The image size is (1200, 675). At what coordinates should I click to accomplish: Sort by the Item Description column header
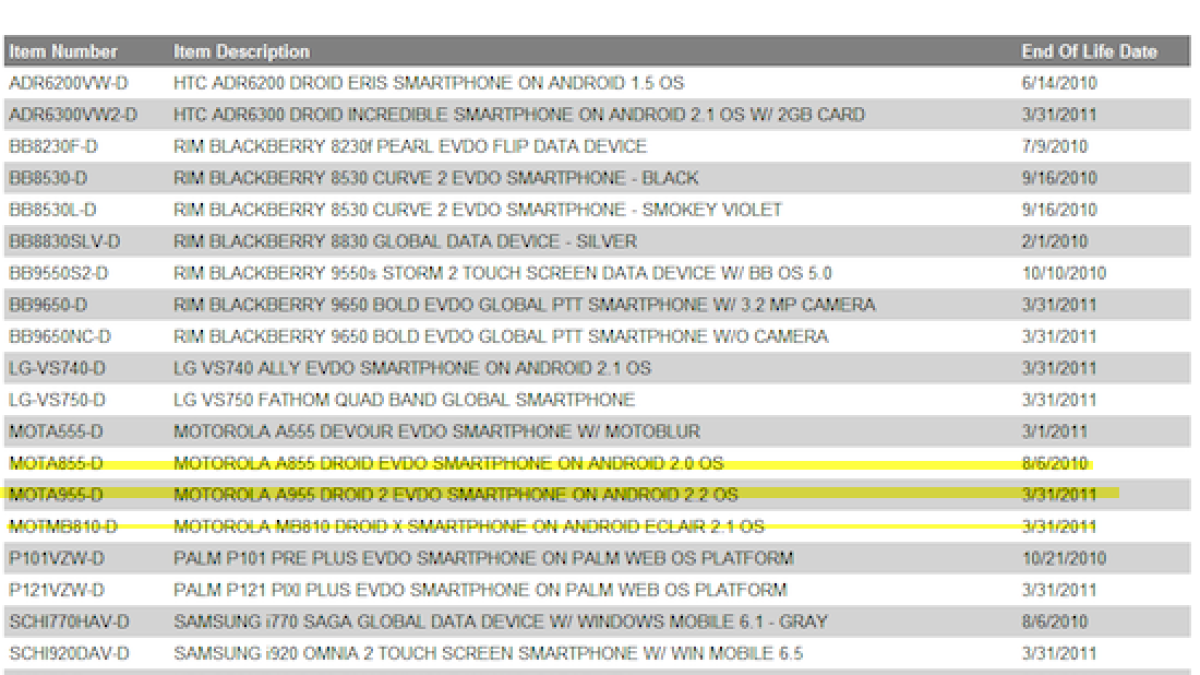point(241,51)
